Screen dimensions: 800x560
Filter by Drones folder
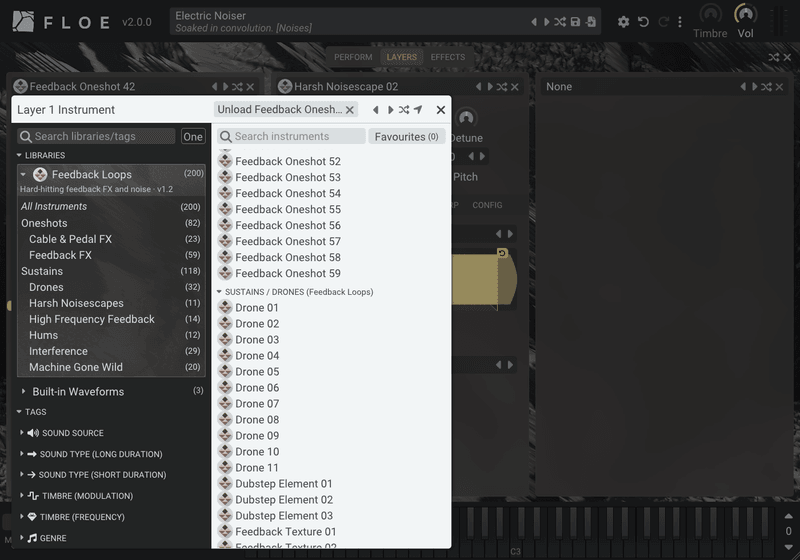111,287
